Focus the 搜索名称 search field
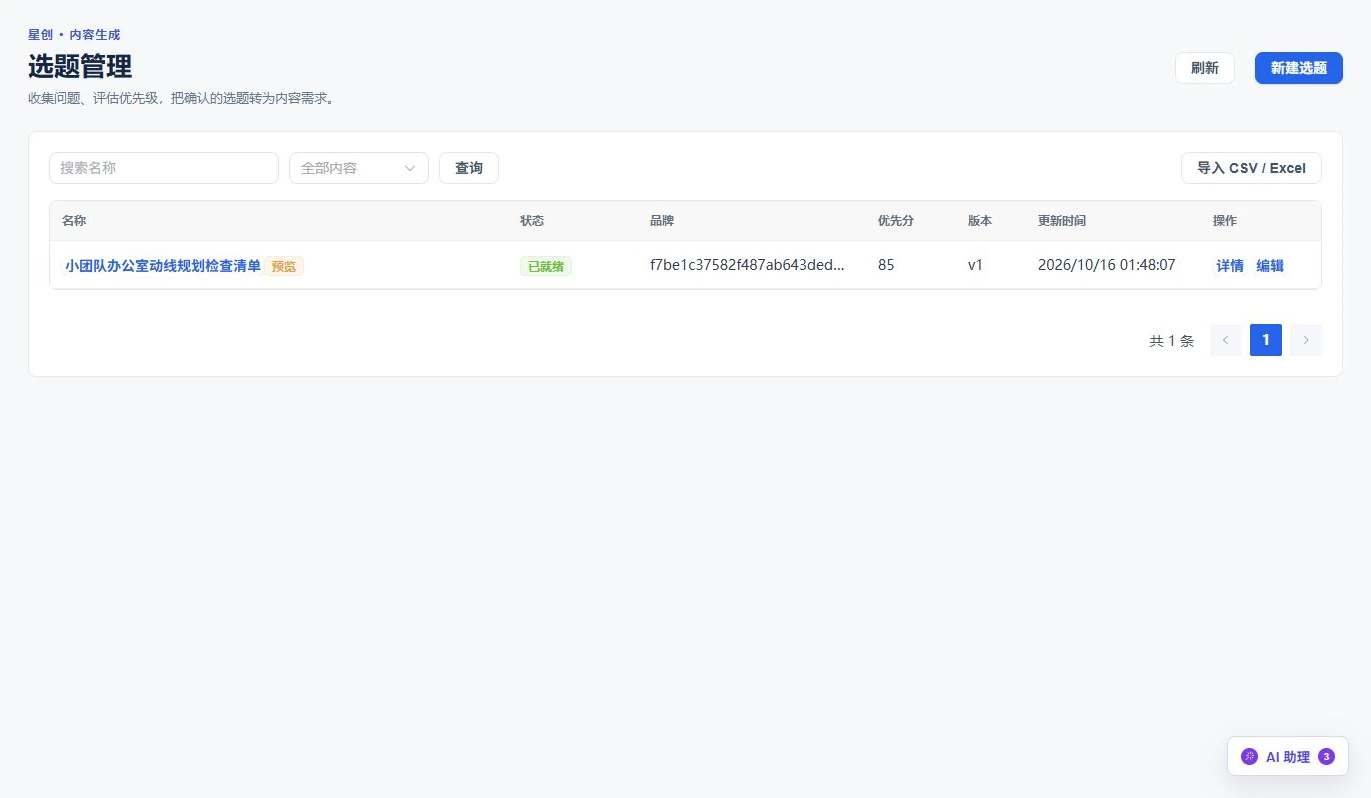 [x=164, y=168]
